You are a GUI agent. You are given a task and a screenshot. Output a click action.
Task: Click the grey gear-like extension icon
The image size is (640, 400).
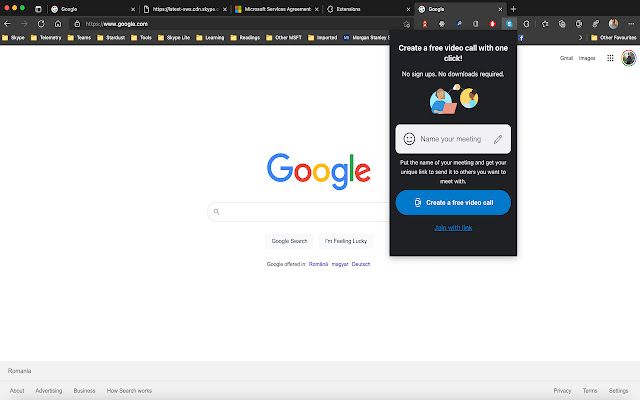point(442,24)
